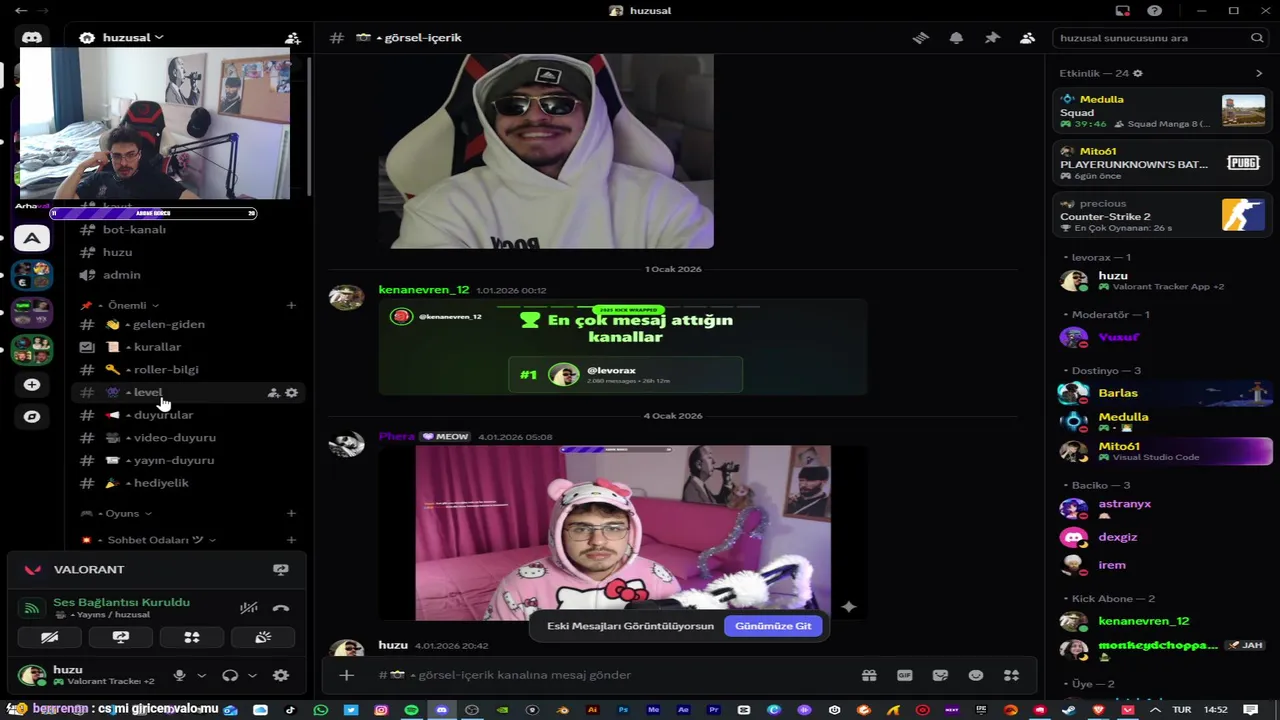Open emoji picker icon
The image size is (1280, 720).
pos(976,675)
